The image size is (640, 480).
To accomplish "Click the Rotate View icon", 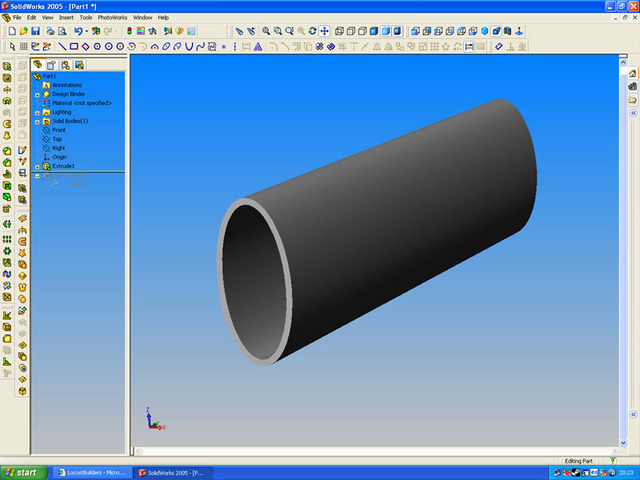I will pos(312,31).
